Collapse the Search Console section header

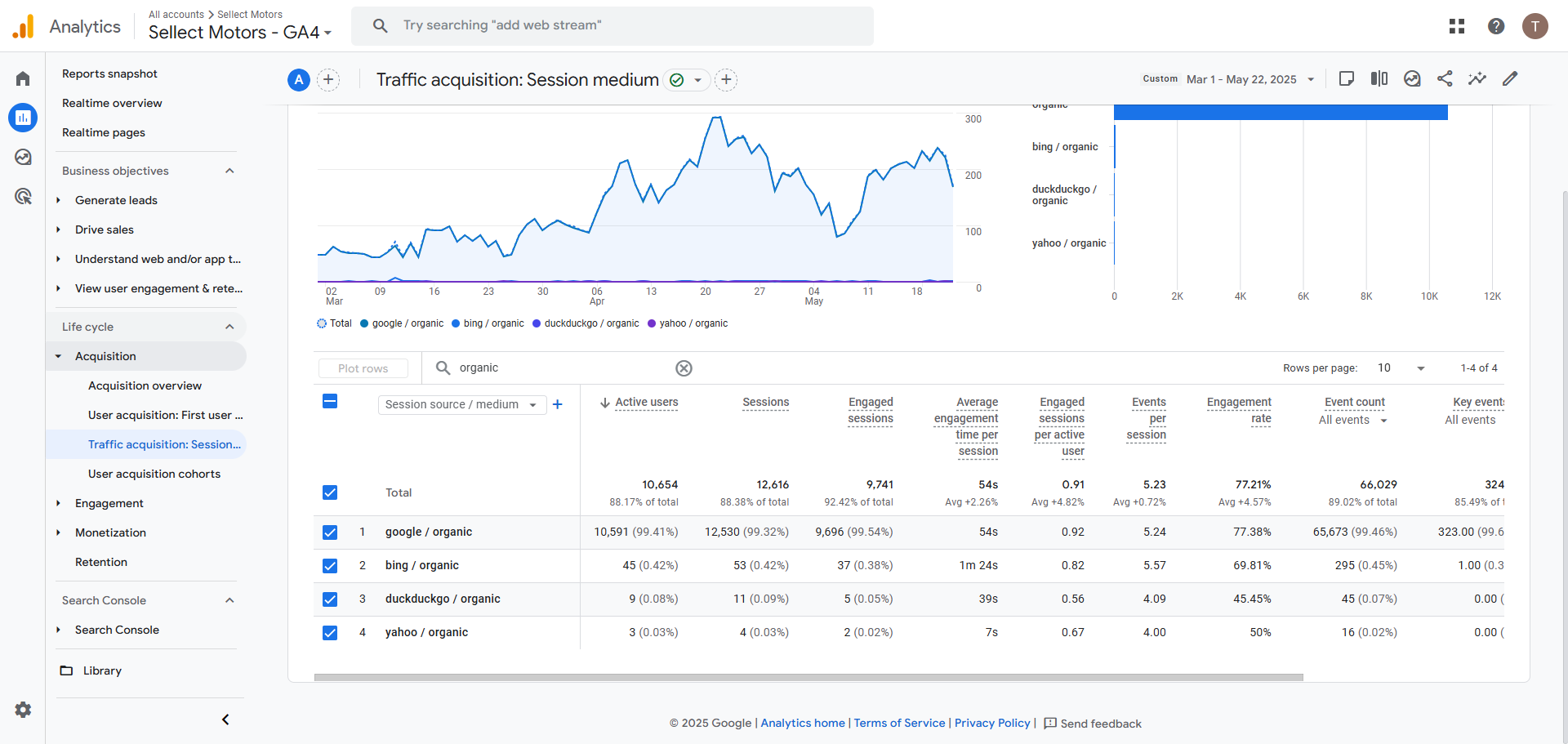point(229,600)
